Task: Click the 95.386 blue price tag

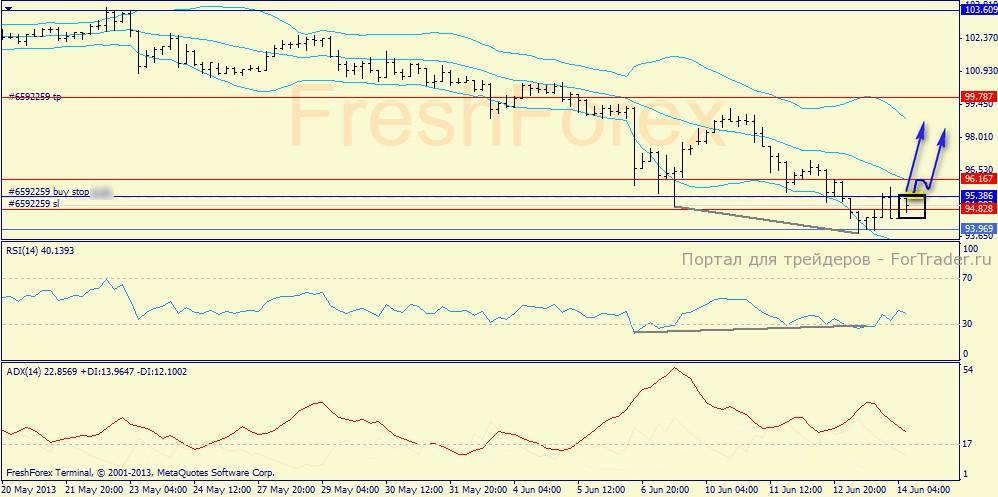Action: [978, 195]
